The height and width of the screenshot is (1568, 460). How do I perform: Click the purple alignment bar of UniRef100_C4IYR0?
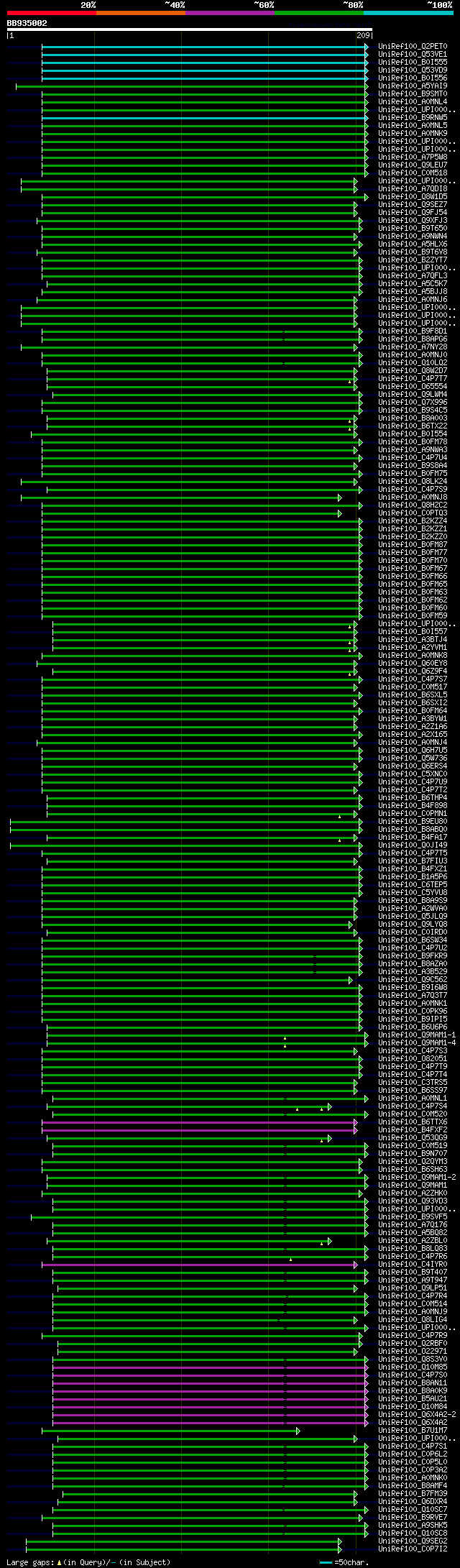pyautogui.click(x=199, y=1265)
